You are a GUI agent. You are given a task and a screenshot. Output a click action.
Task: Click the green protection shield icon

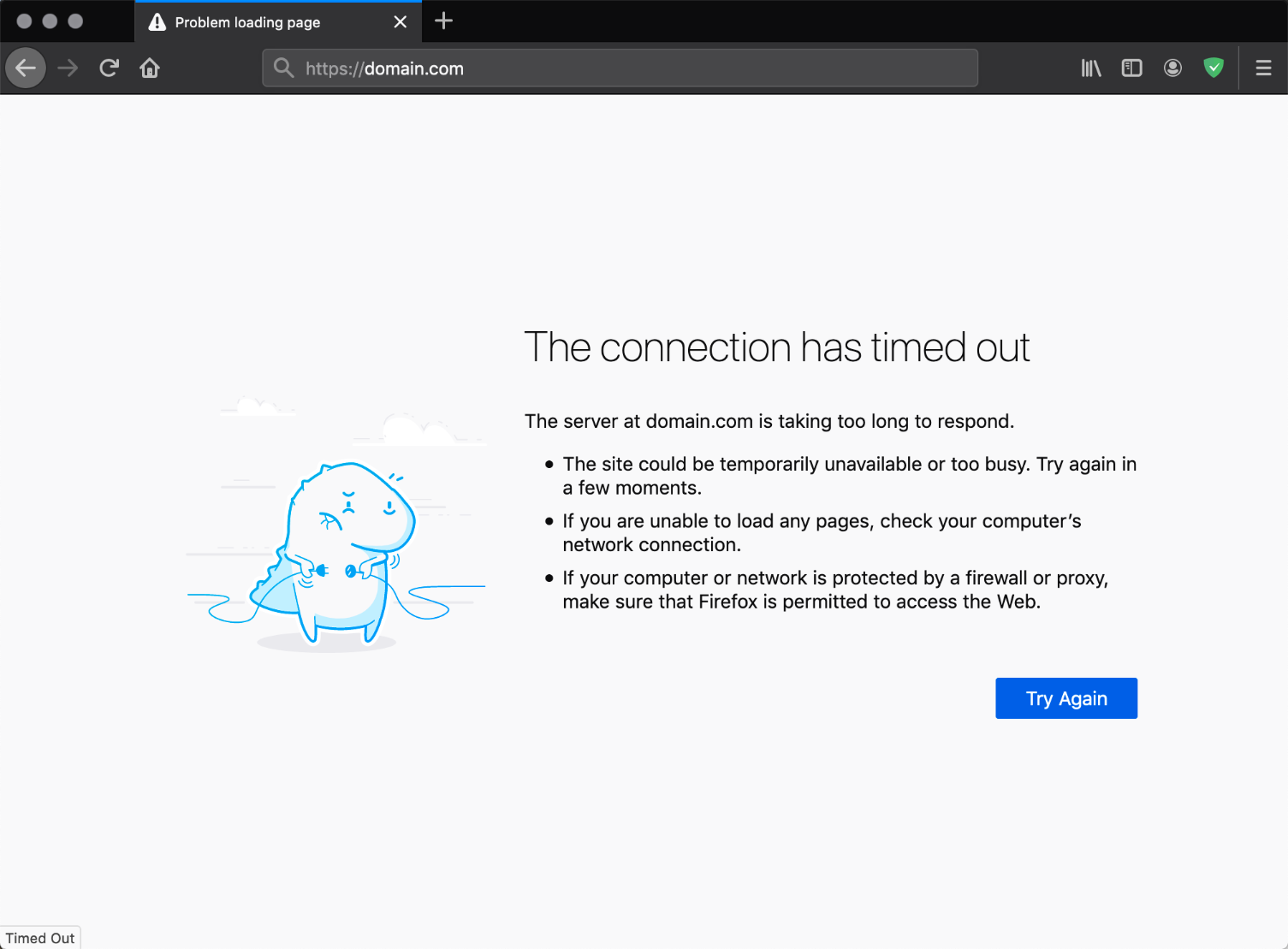pos(1214,68)
